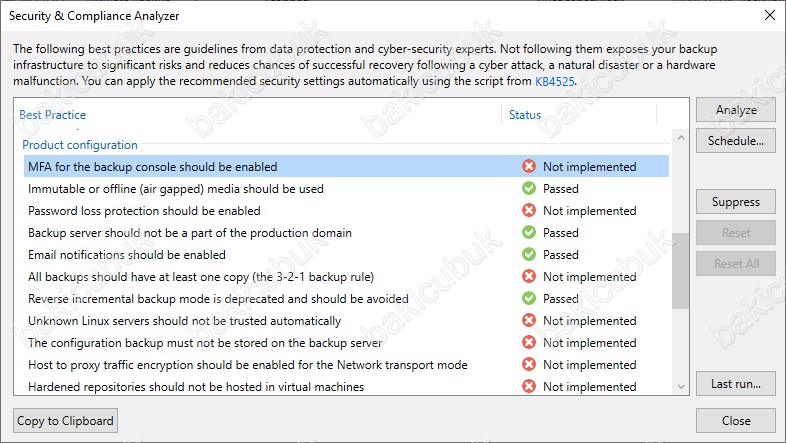Screen dimensions: 786x443
Task: Click red X icon for Unknown Linux servers
Action: point(528,320)
